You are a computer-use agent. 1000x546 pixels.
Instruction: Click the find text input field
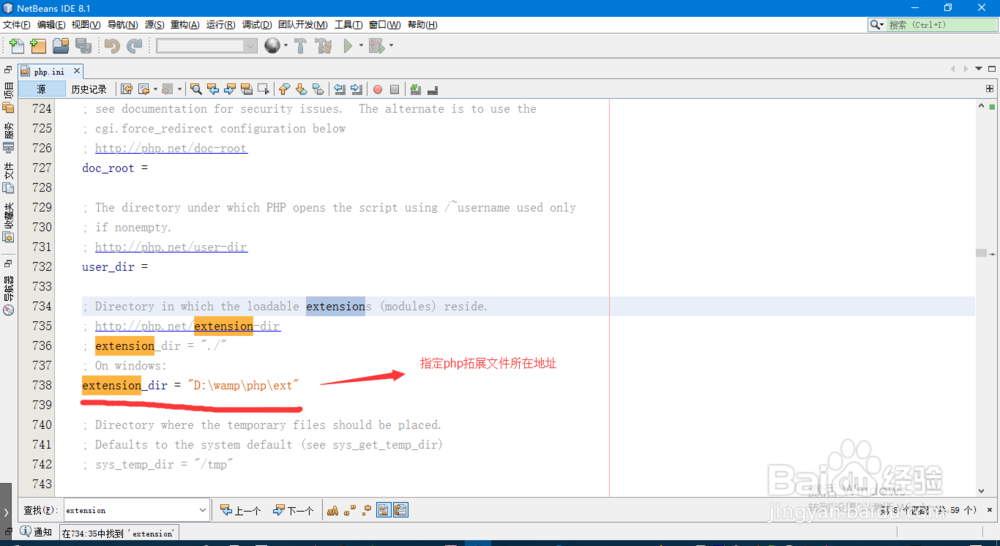pyautogui.click(x=131, y=510)
